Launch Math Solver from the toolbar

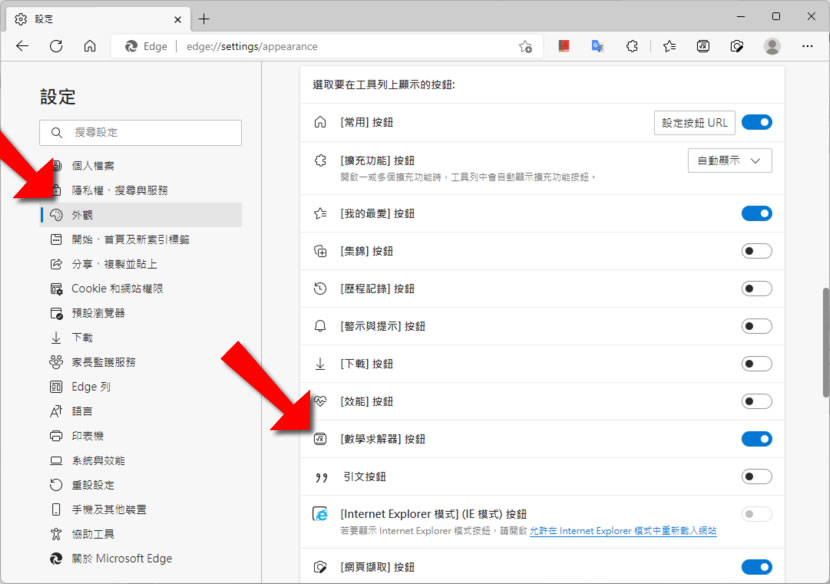point(703,46)
